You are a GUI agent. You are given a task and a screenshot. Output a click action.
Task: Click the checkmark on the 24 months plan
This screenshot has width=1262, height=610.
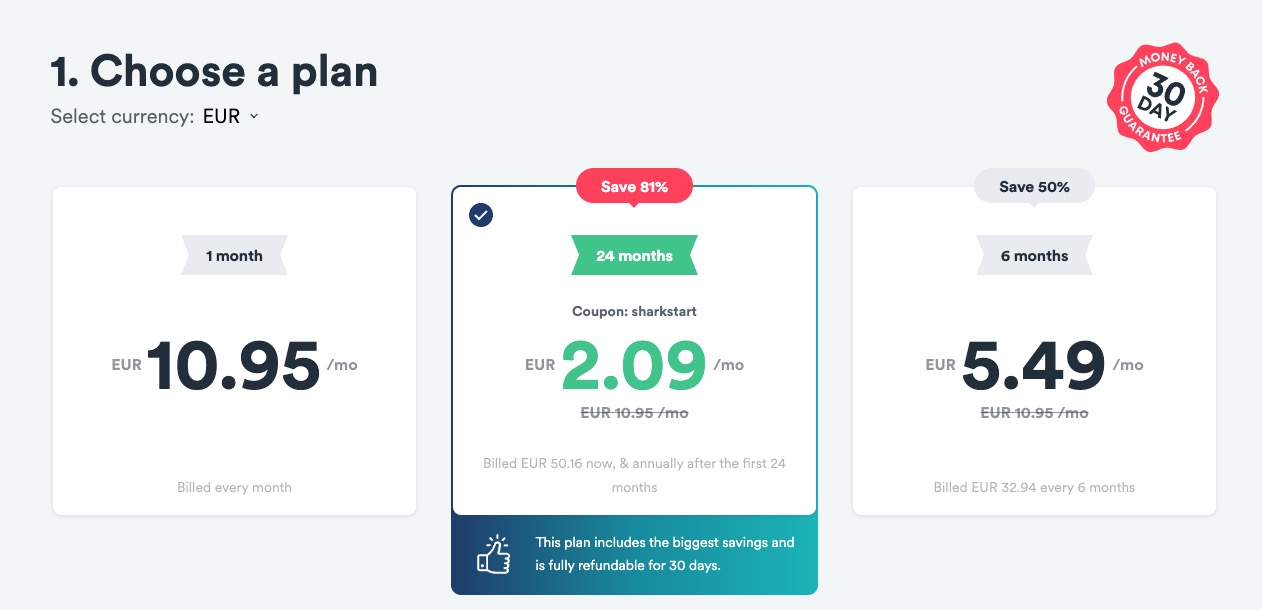pyautogui.click(x=481, y=215)
